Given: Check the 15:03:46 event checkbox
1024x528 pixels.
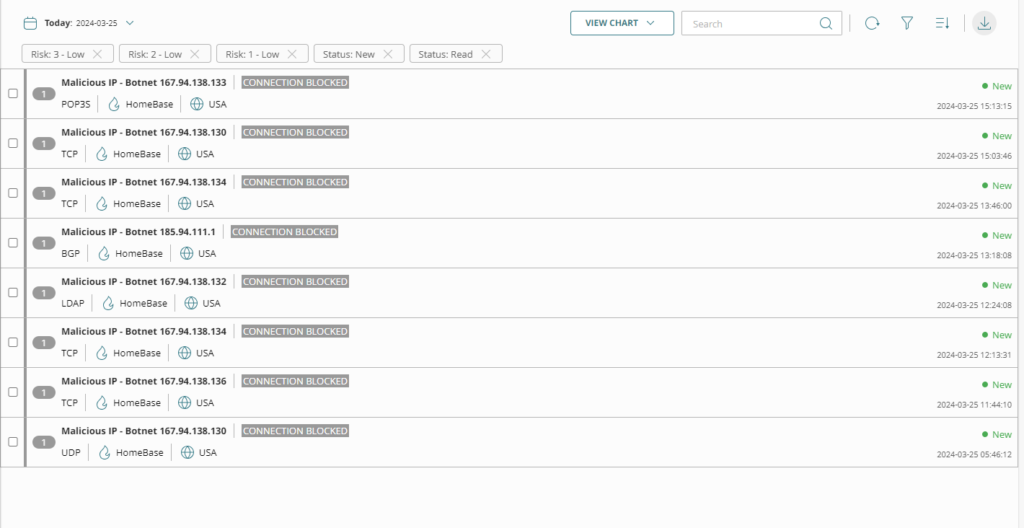Looking at the screenshot, I should point(13,143).
